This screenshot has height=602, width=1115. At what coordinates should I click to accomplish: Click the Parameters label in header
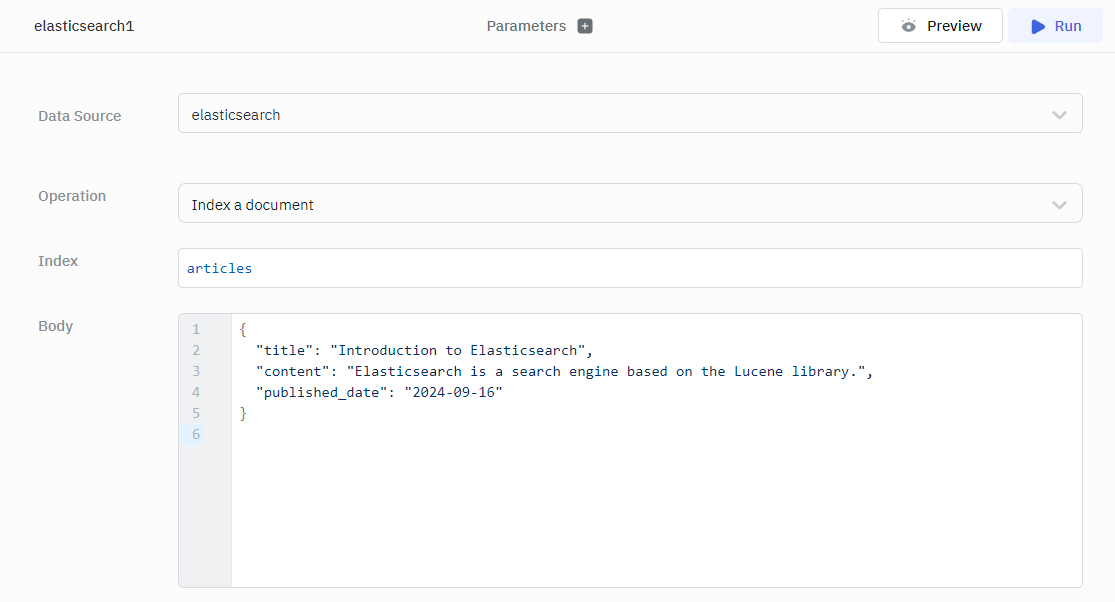click(x=526, y=26)
